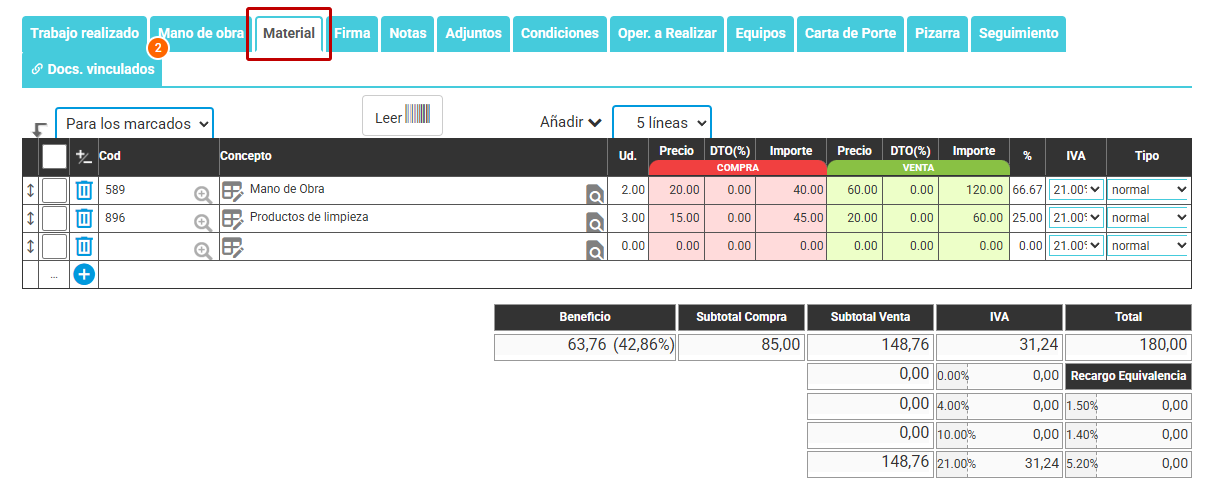This screenshot has height=501, width=1206.
Task: Open Oper. a Realizar tab
Action: pyautogui.click(x=667, y=33)
